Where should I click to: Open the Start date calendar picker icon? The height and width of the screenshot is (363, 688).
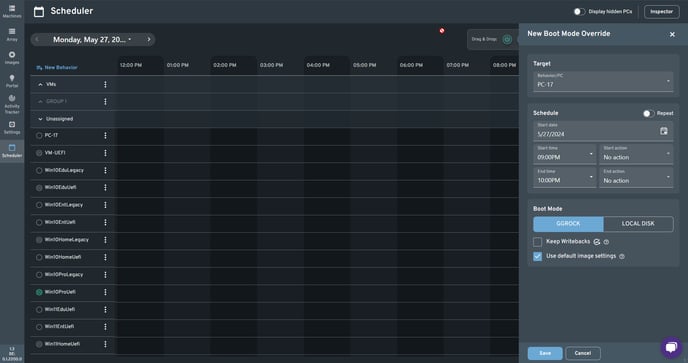pos(664,131)
